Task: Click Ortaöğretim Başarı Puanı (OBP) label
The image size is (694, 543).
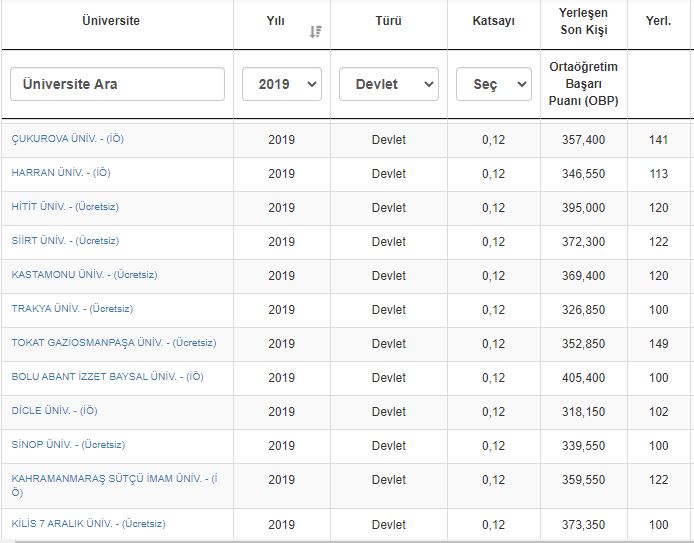Action: tap(583, 84)
